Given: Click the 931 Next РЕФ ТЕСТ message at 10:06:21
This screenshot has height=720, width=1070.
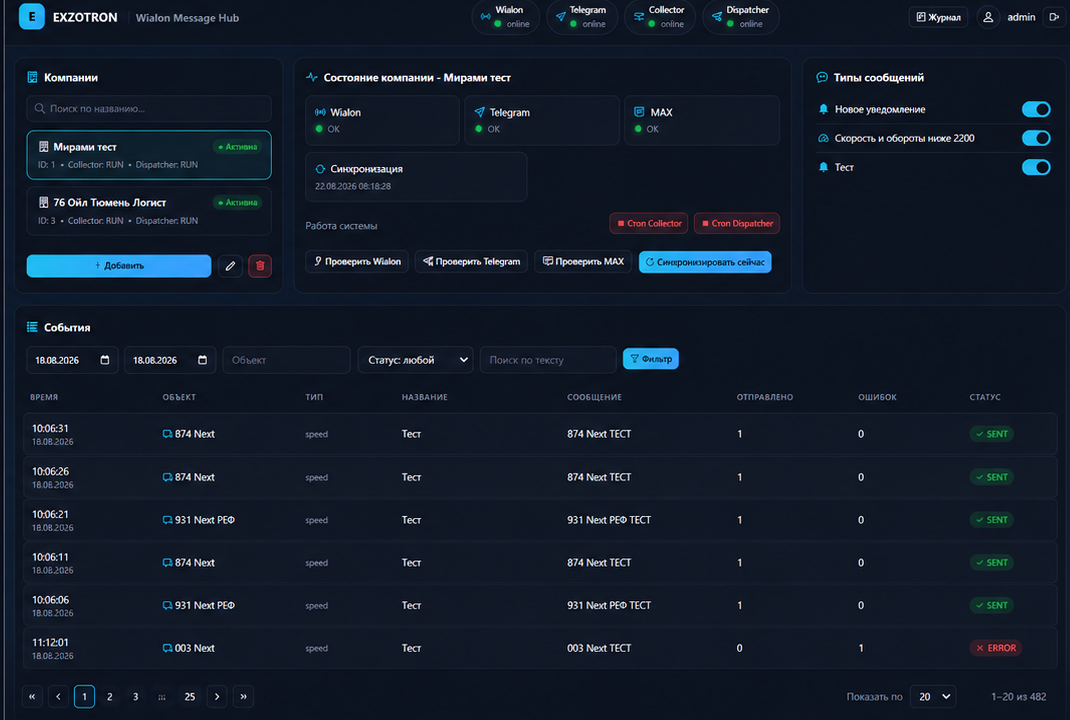Looking at the screenshot, I should pyautogui.click(x=609, y=520).
